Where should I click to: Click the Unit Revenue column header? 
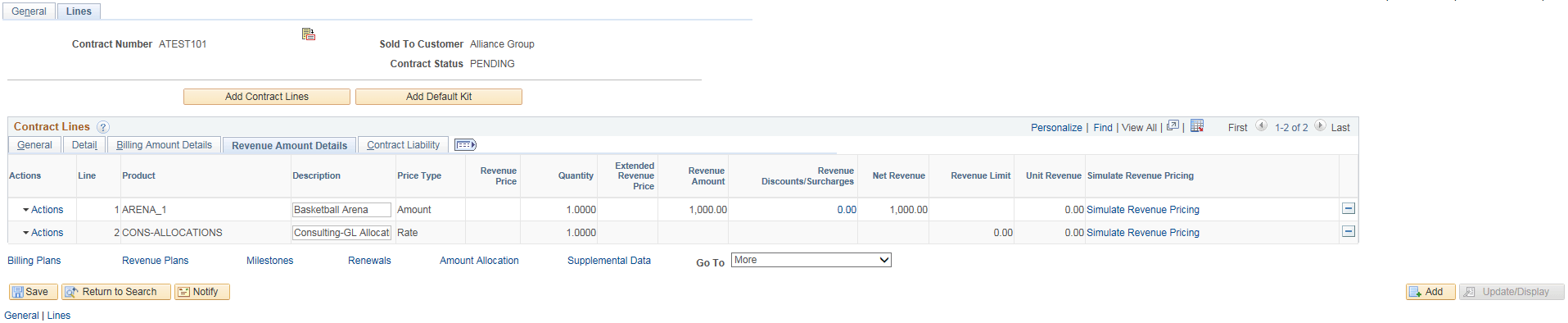pos(1054,175)
